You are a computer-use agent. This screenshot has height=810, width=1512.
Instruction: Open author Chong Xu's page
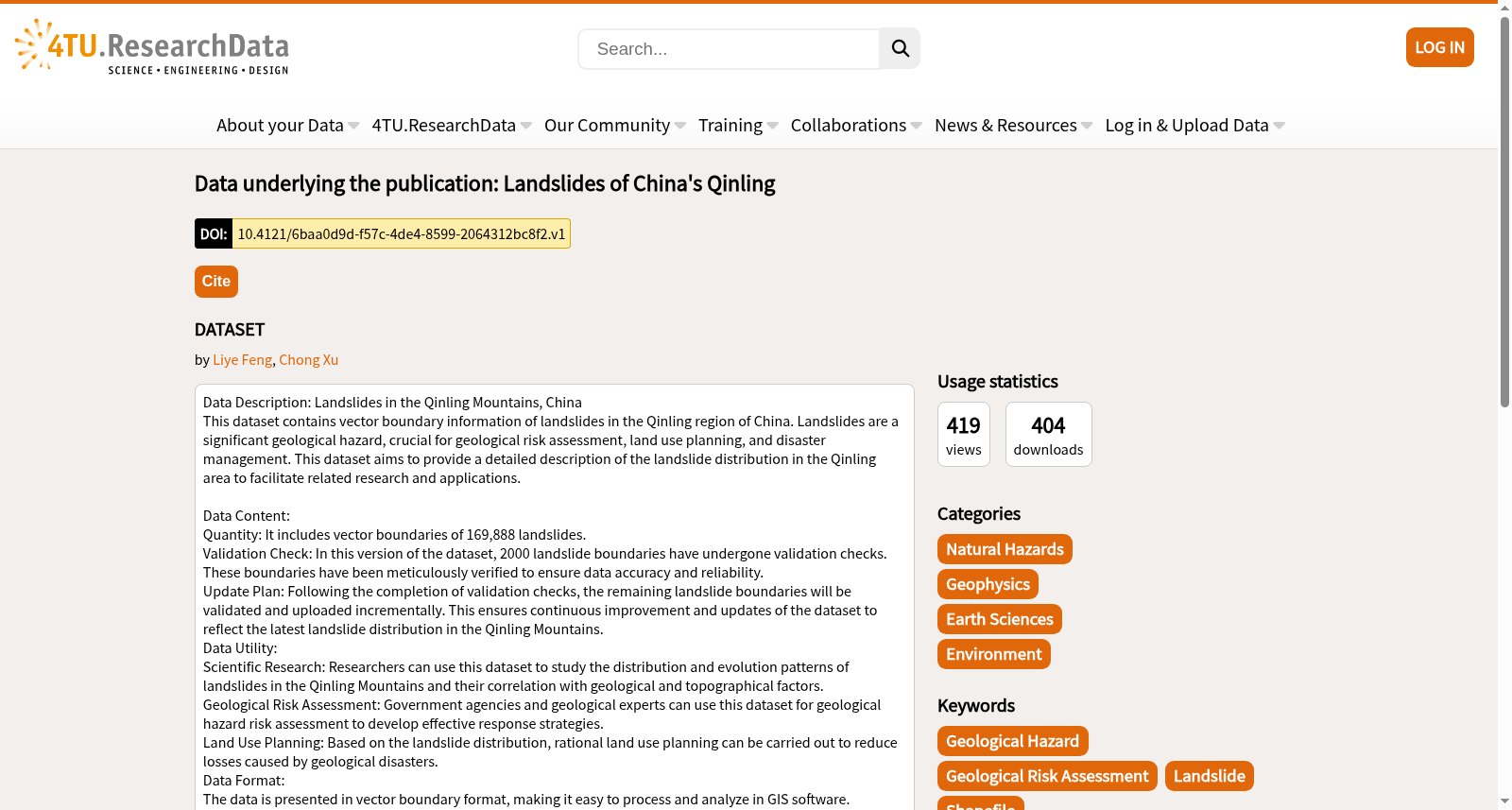308,359
